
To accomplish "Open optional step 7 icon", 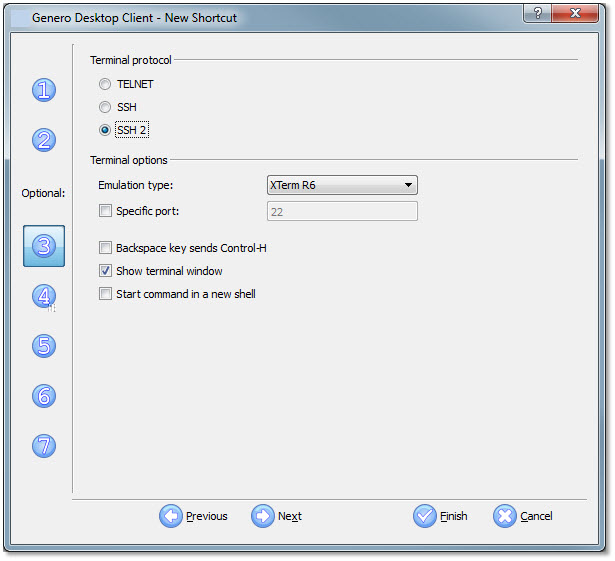I will coord(44,446).
